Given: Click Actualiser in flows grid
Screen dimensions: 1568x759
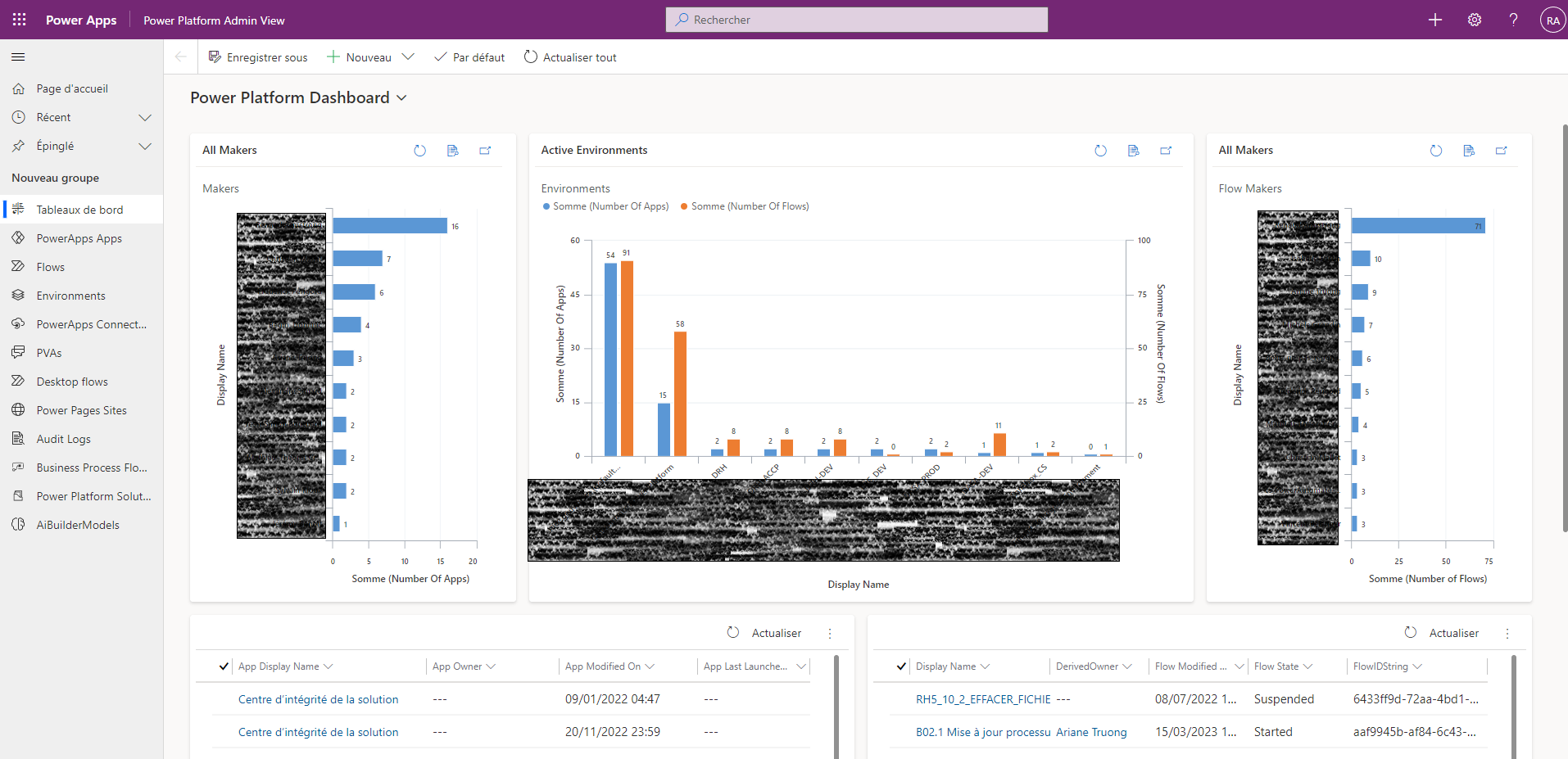Looking at the screenshot, I should point(1442,633).
